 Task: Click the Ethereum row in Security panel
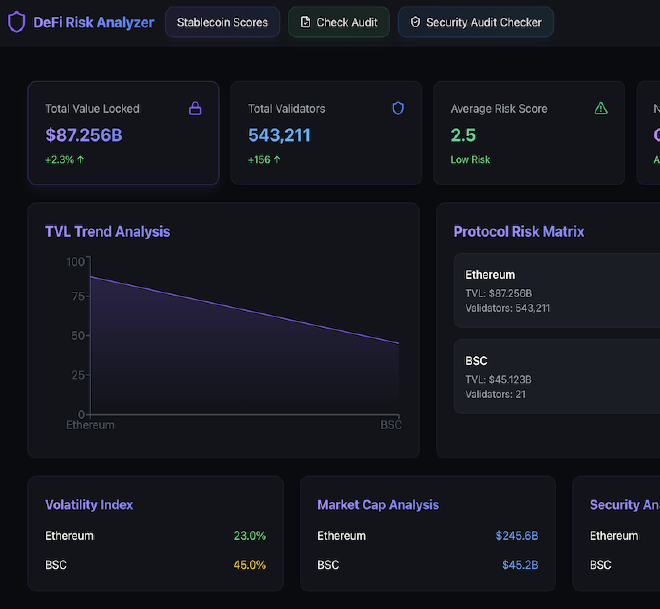(625, 536)
